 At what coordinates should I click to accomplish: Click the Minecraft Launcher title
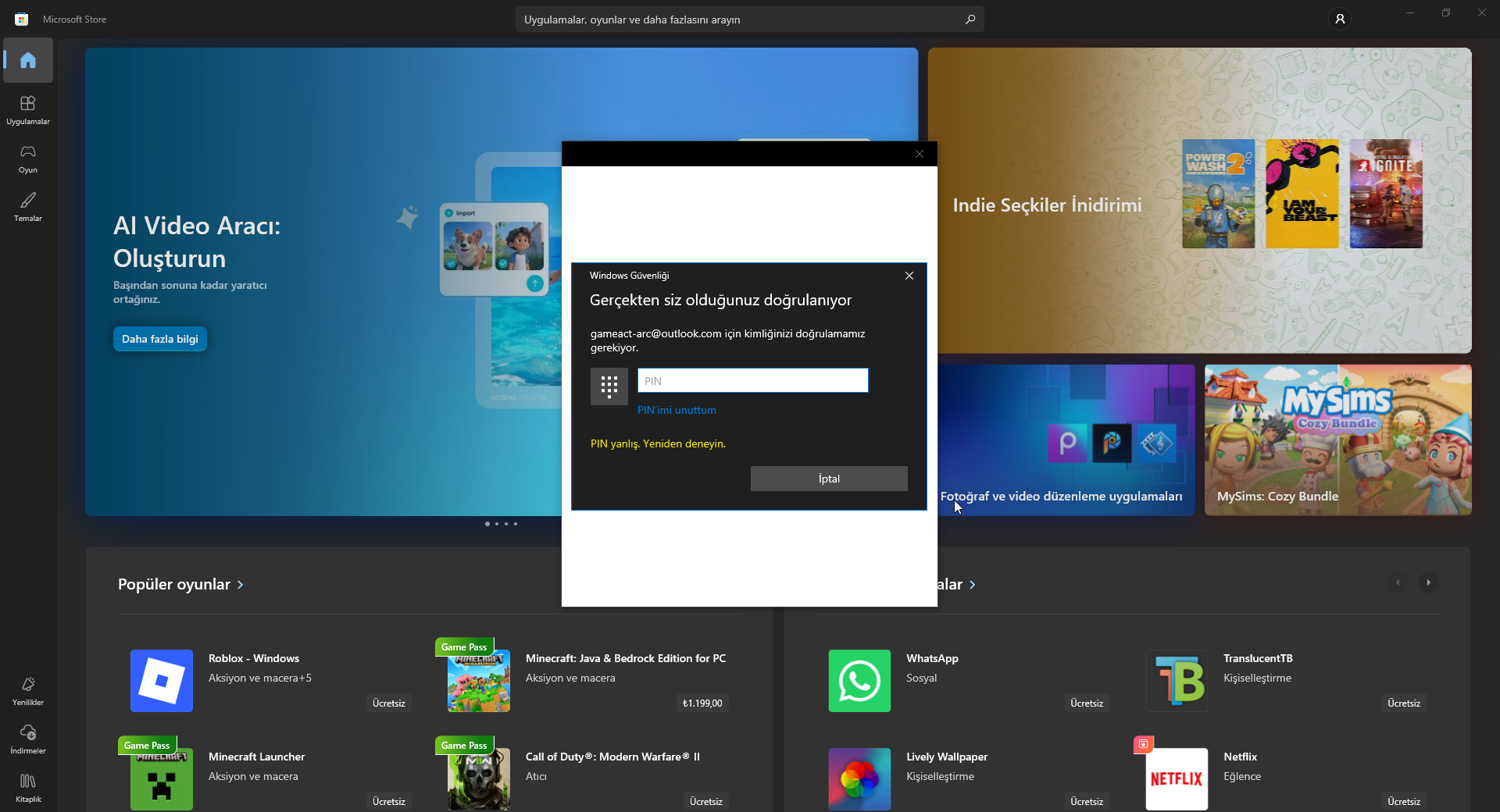256,757
